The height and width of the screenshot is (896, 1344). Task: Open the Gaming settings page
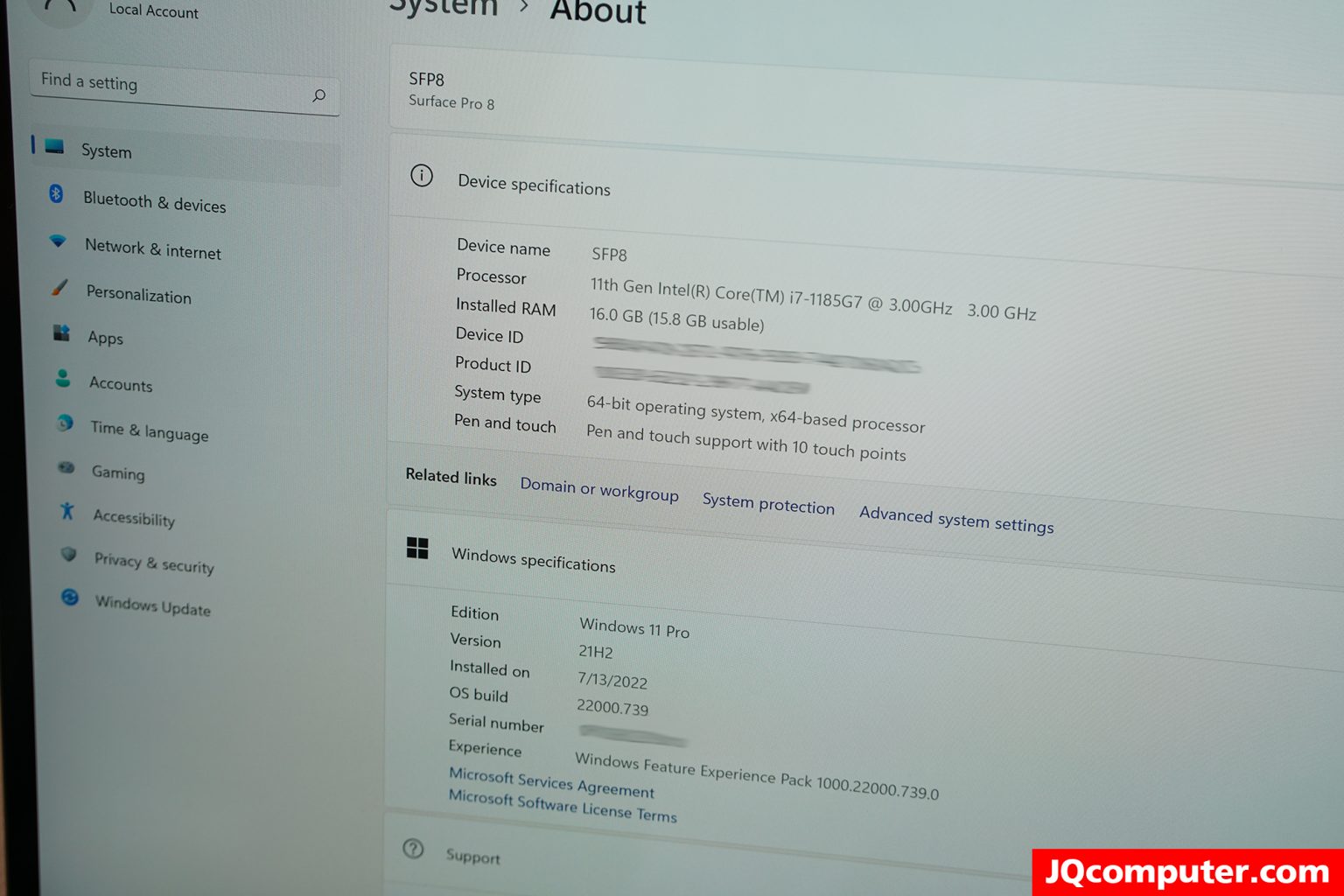118,472
